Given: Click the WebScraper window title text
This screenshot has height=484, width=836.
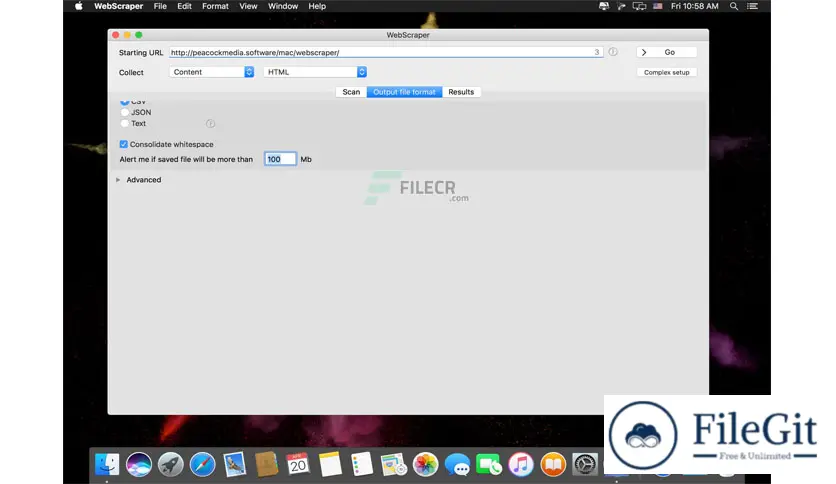Looking at the screenshot, I should point(408,35).
